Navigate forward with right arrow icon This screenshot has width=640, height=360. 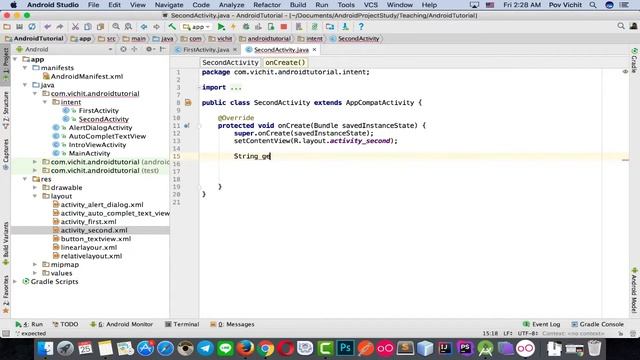[156, 27]
